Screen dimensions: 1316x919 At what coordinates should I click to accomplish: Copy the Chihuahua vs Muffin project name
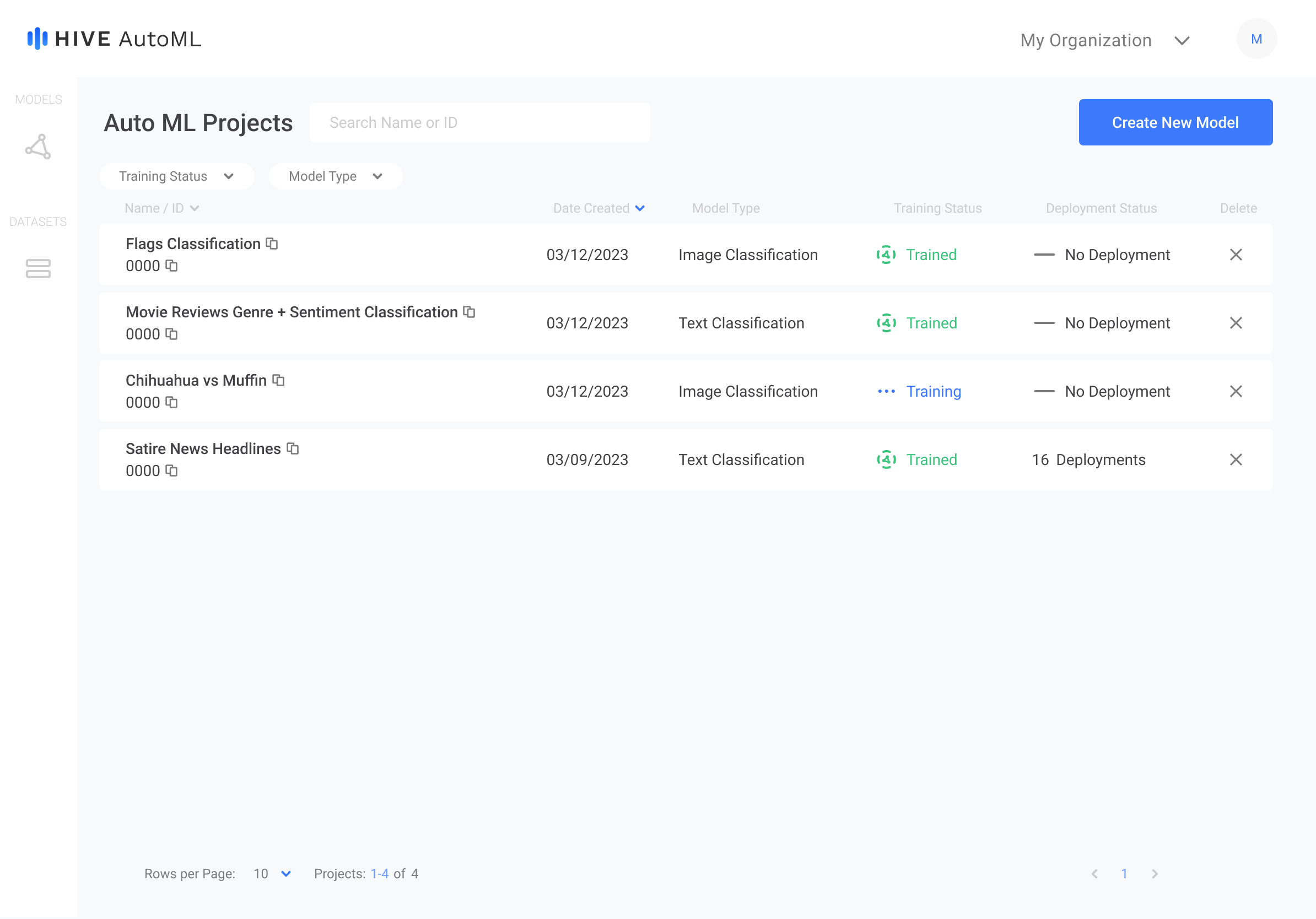tap(278, 380)
